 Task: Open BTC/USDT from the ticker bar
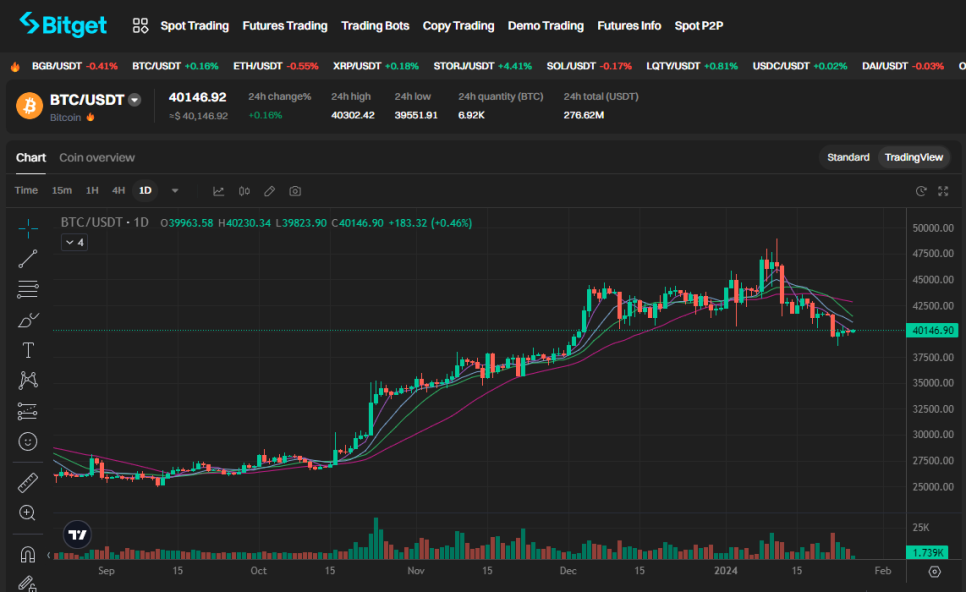[175, 66]
